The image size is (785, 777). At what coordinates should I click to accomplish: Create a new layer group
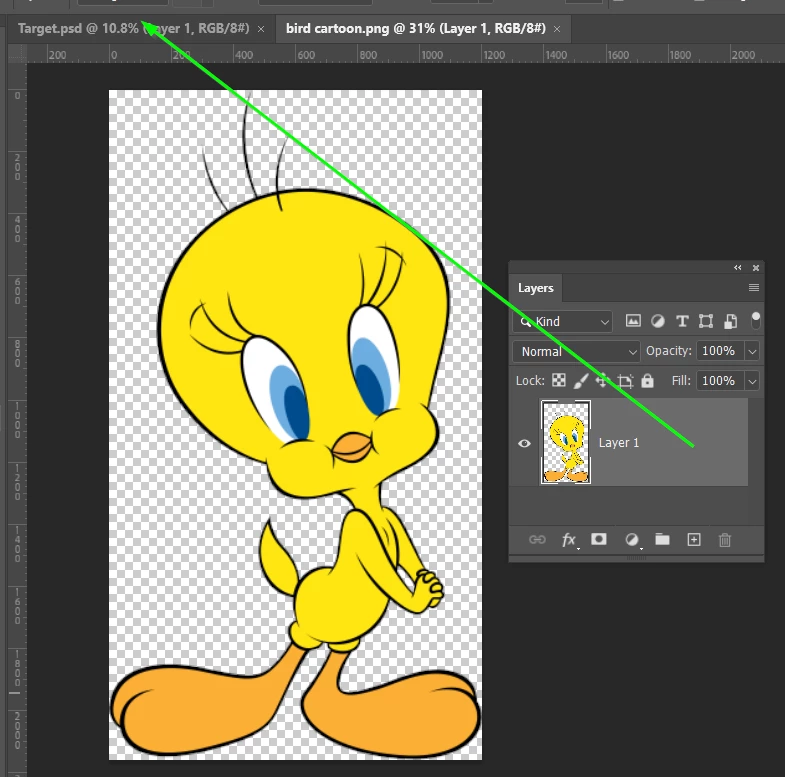pos(662,539)
